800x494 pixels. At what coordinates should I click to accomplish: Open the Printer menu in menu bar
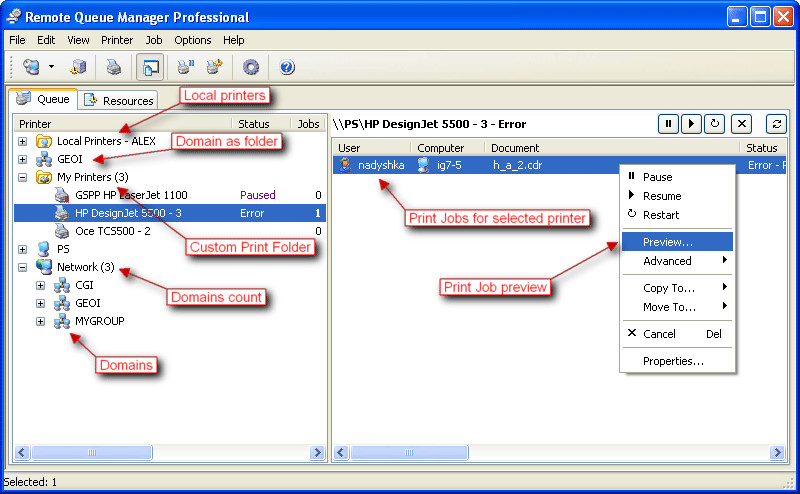tap(117, 40)
